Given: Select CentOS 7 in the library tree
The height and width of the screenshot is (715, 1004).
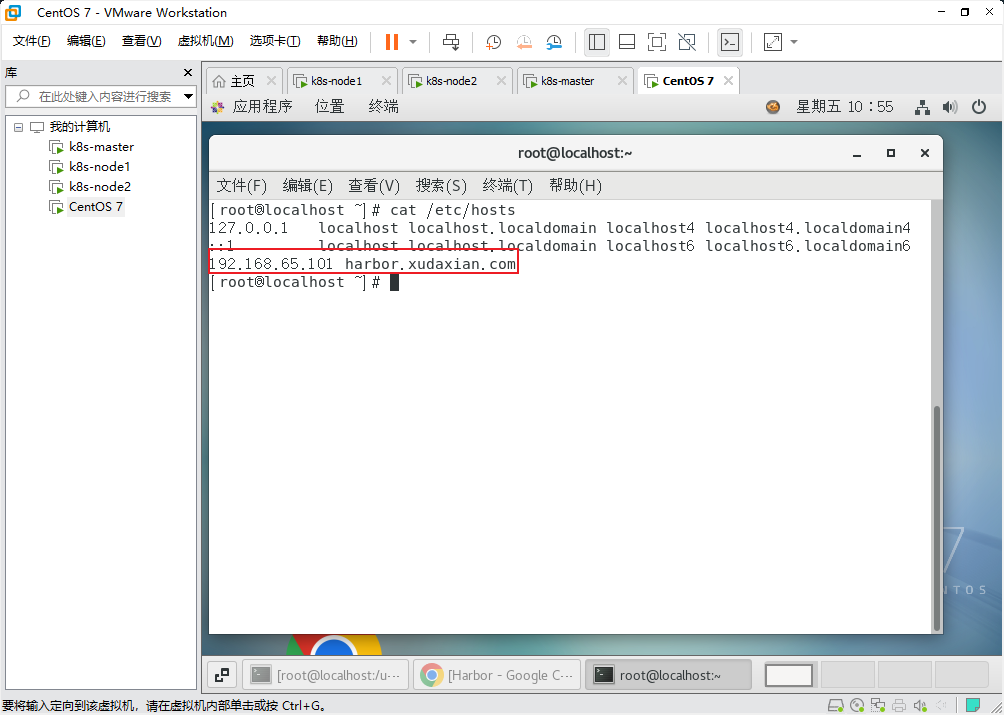Looking at the screenshot, I should 95,206.
